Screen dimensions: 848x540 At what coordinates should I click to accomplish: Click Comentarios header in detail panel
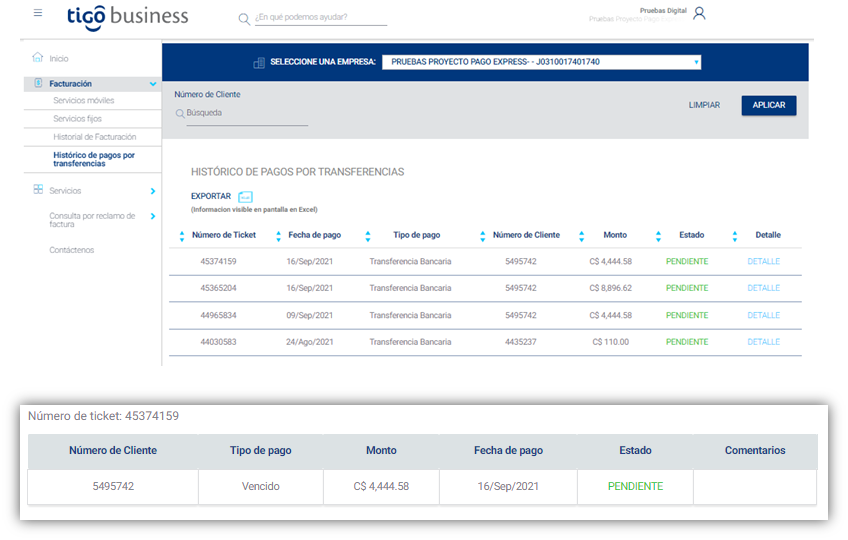click(x=755, y=450)
